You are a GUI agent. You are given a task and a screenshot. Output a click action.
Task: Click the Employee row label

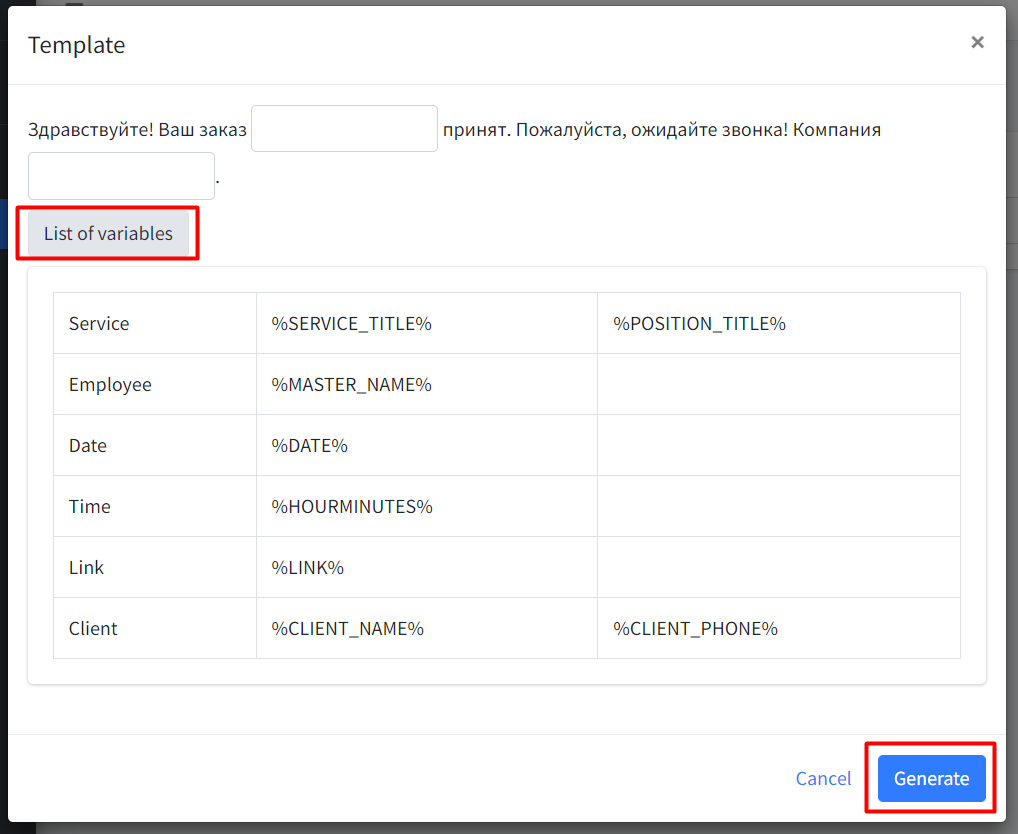tap(110, 385)
